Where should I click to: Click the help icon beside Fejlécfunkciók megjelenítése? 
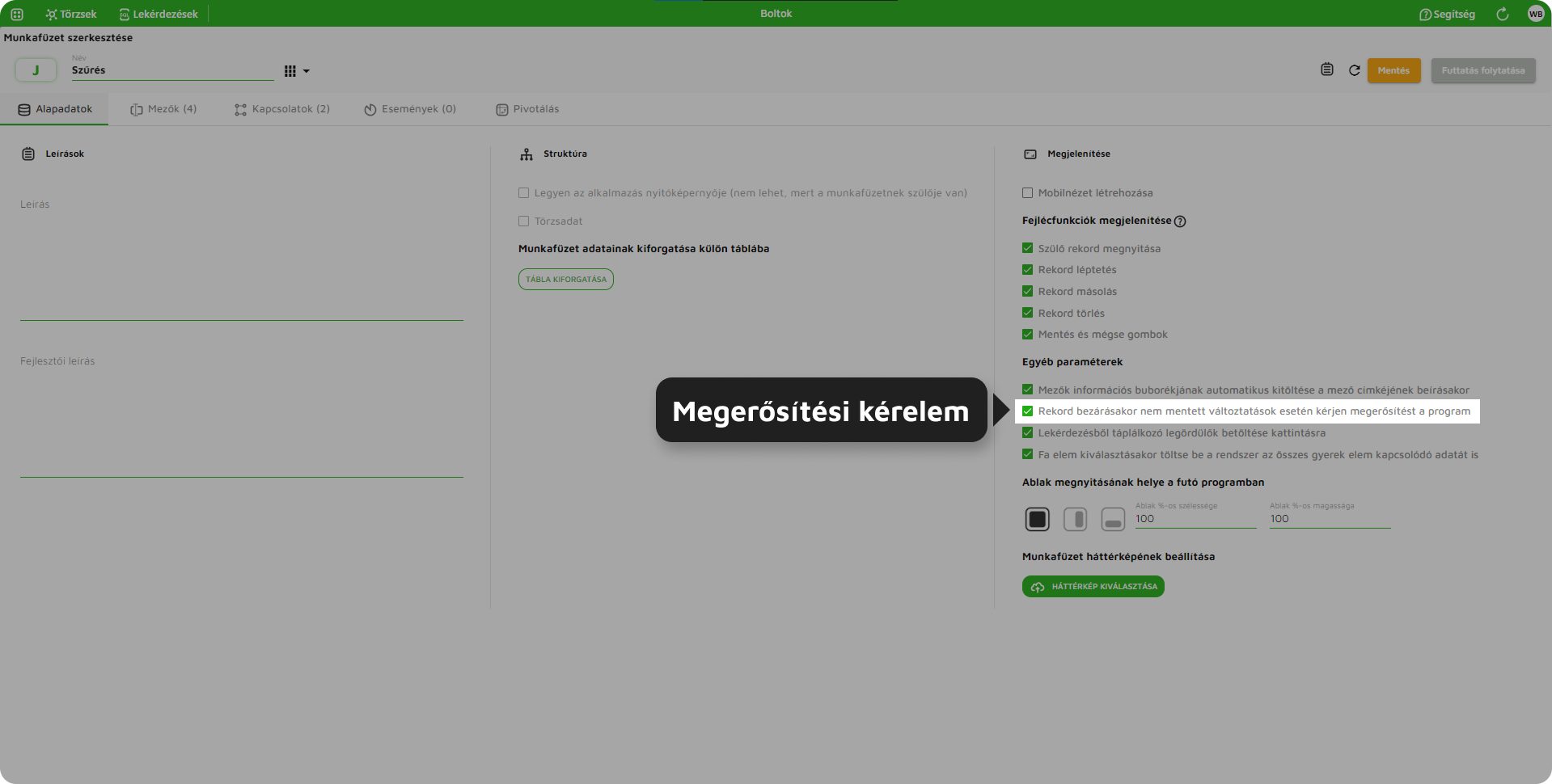click(x=1180, y=221)
